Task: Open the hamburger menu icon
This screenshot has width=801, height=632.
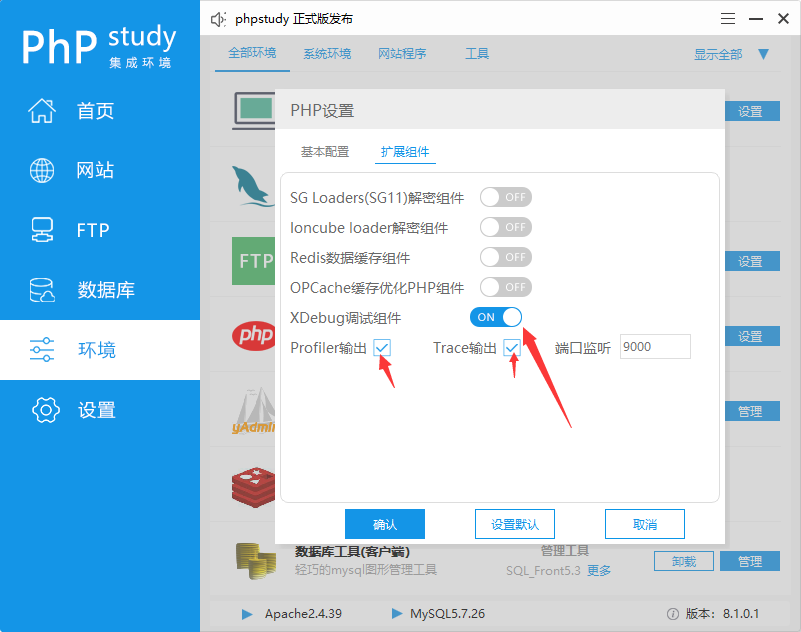Action: point(728,19)
